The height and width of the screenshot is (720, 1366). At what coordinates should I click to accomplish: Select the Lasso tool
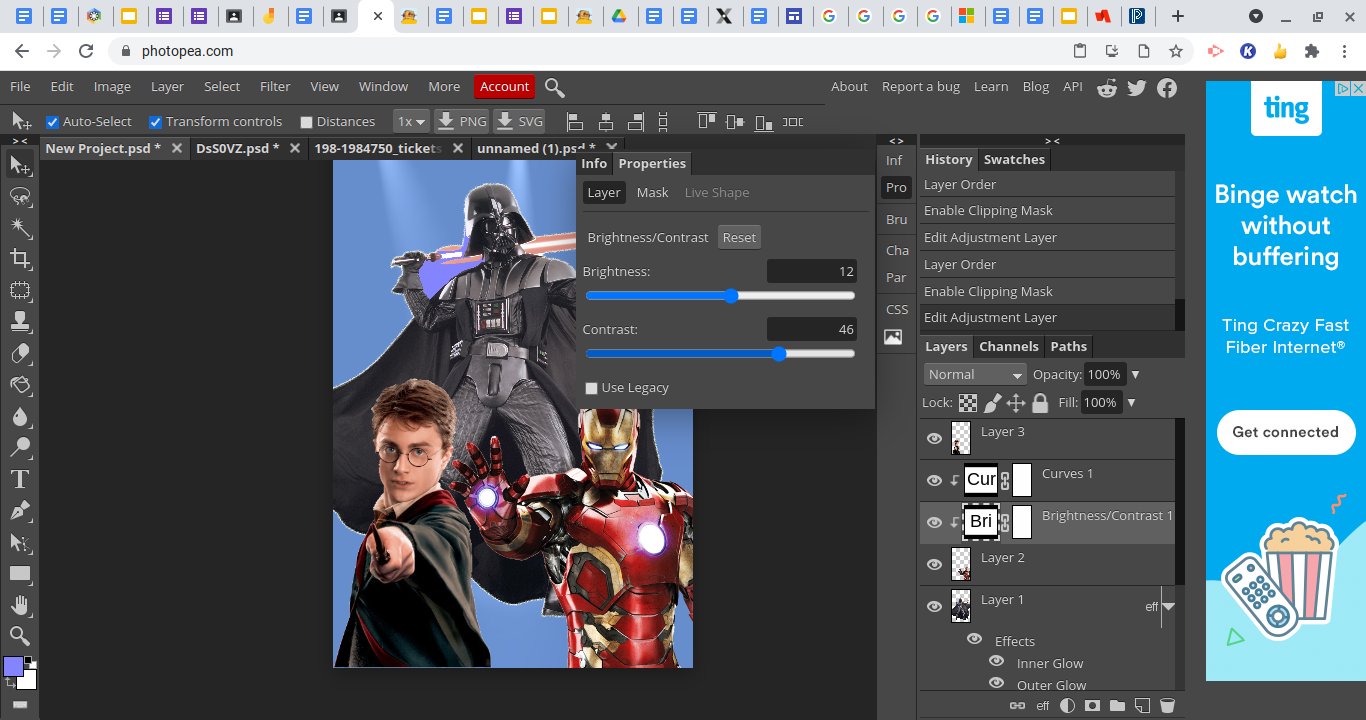point(20,197)
